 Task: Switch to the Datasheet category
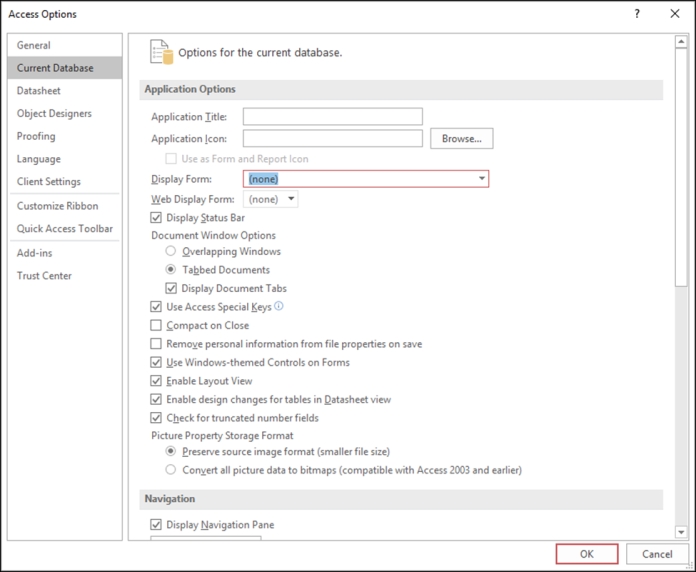click(39, 91)
